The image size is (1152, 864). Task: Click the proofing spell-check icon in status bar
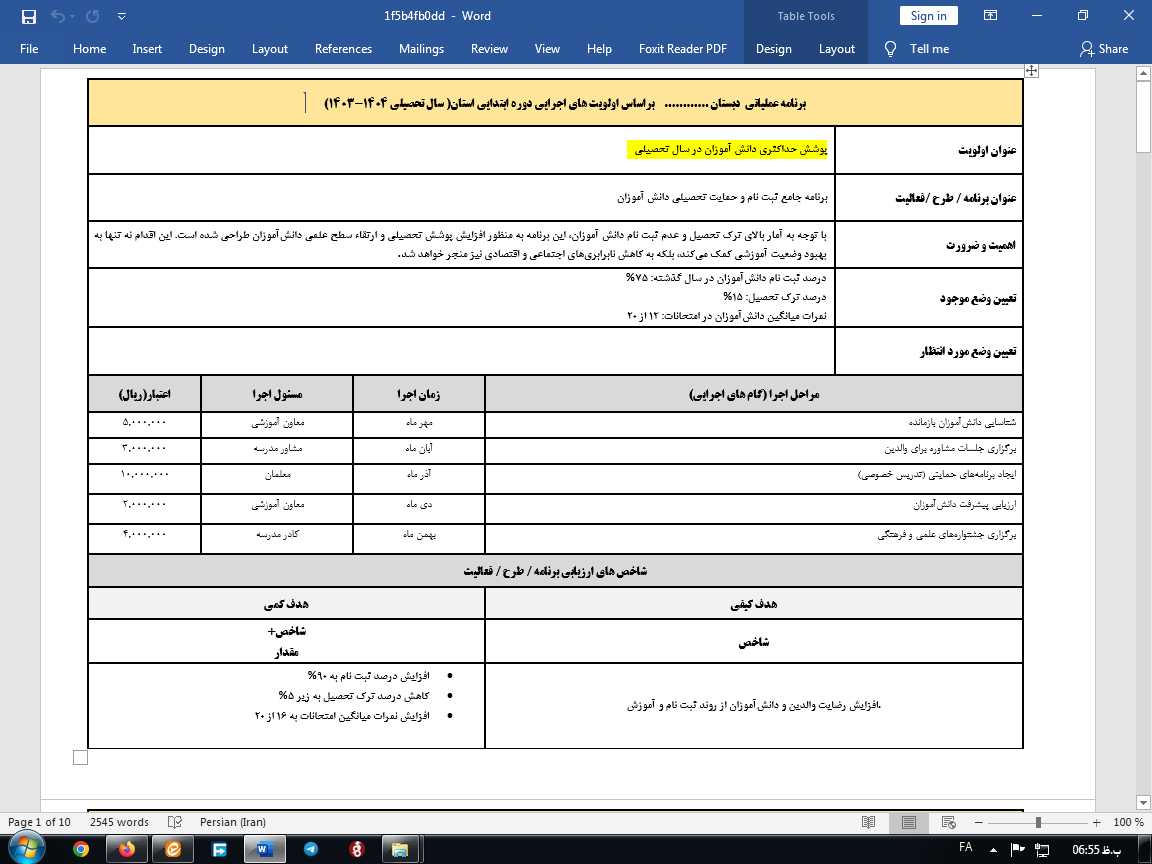point(175,822)
